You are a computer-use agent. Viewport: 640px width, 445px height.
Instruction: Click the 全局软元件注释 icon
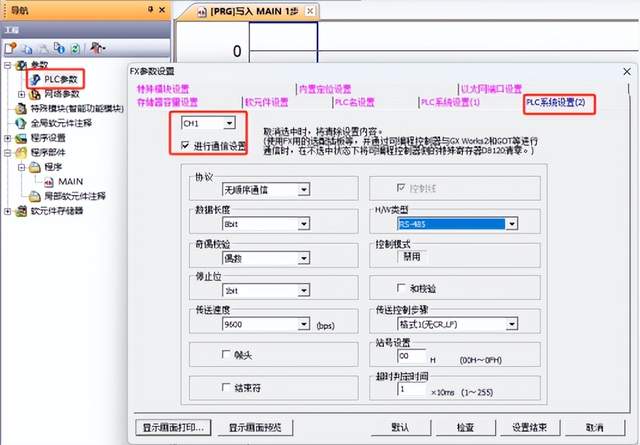coord(20,123)
